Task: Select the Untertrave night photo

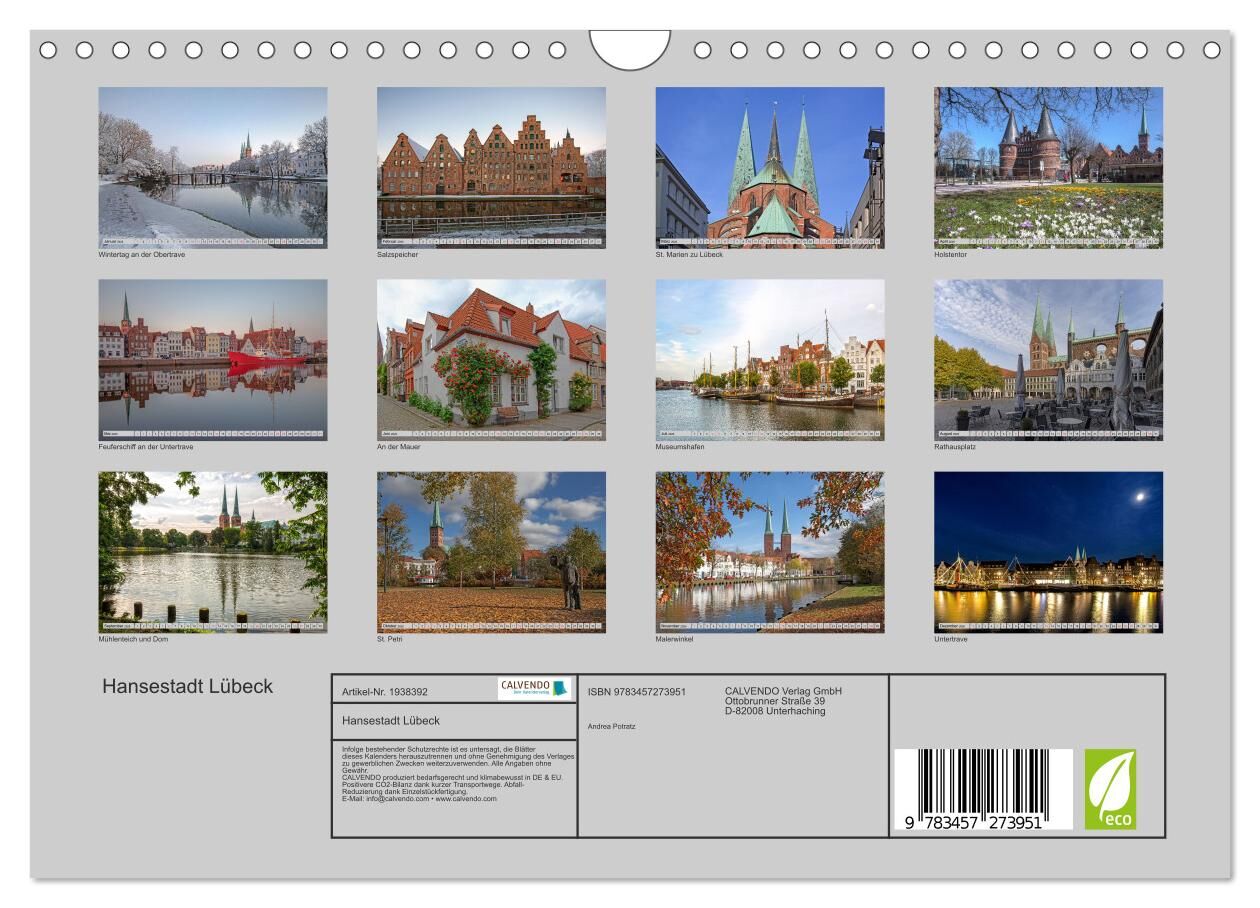Action: (1048, 552)
